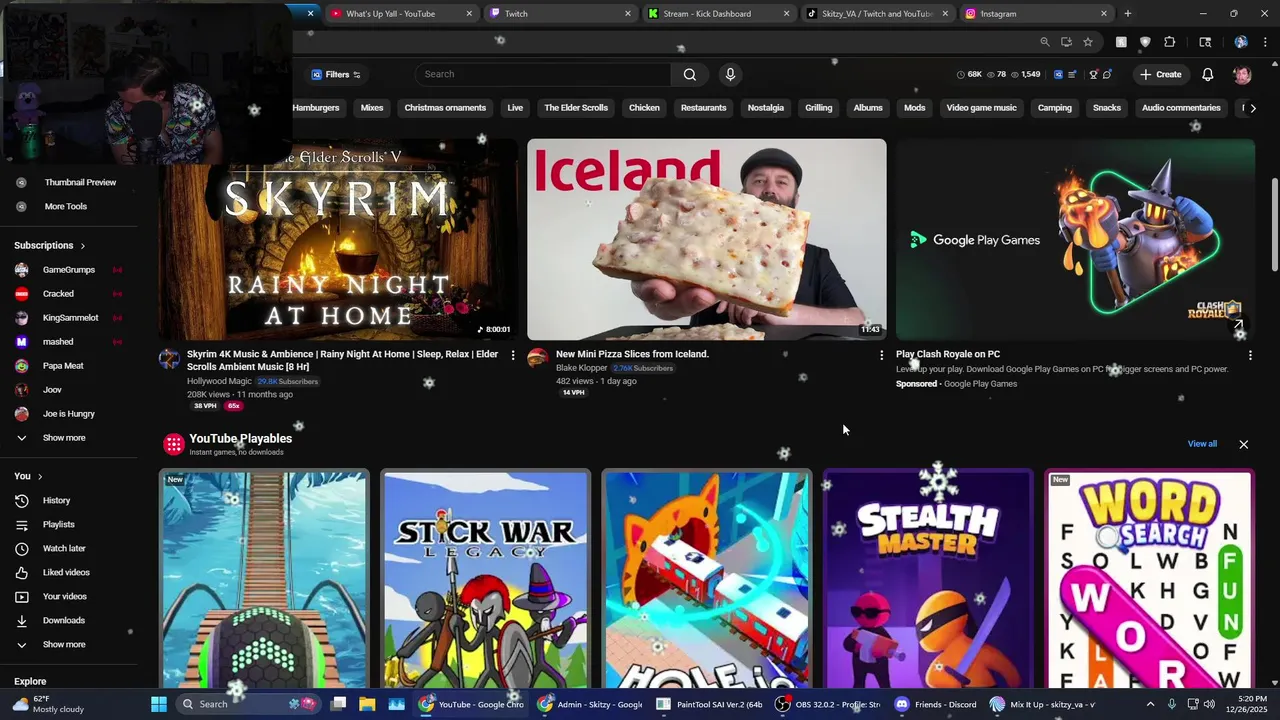The image size is (1280, 720).
Task: Open the Chrome extensions puzzle icon
Action: (x=1170, y=42)
